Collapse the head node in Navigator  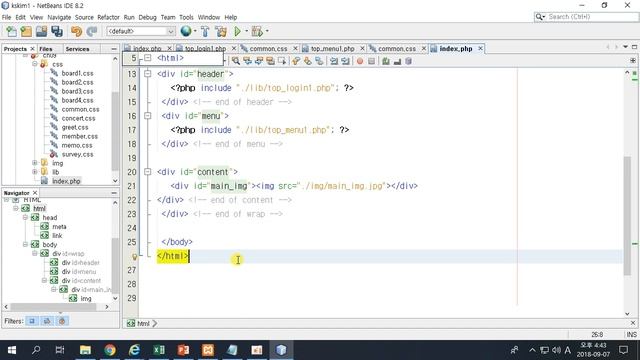coord(25,218)
